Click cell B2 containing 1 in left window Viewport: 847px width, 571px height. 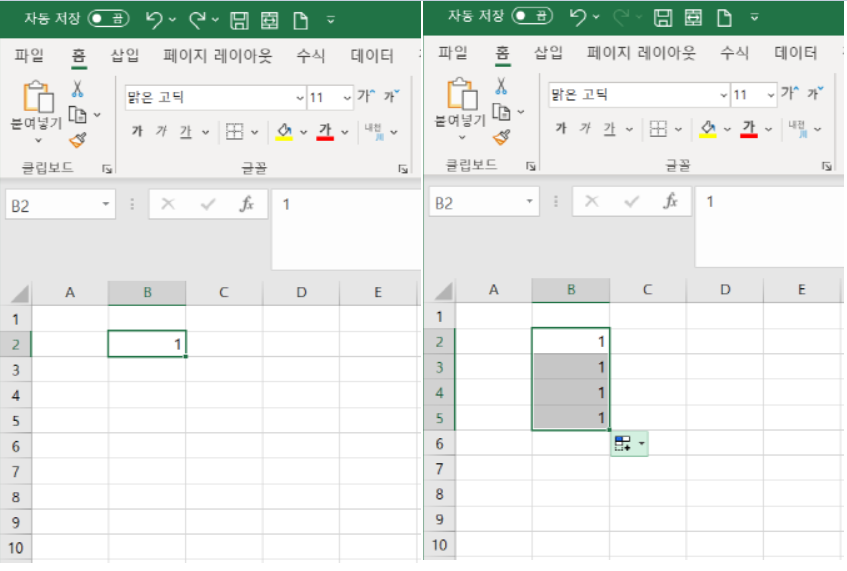click(x=147, y=344)
